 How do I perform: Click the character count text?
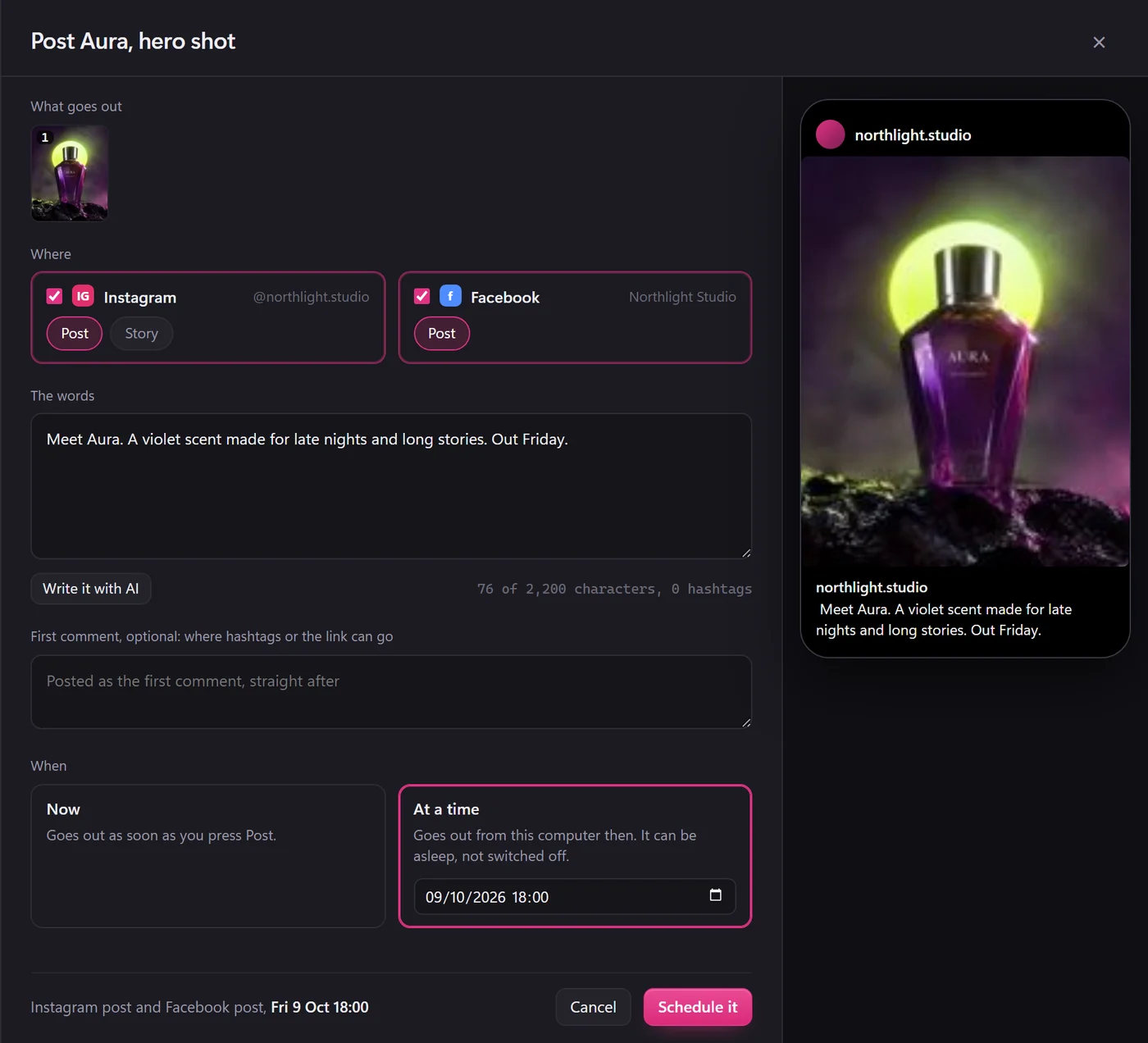[614, 589]
